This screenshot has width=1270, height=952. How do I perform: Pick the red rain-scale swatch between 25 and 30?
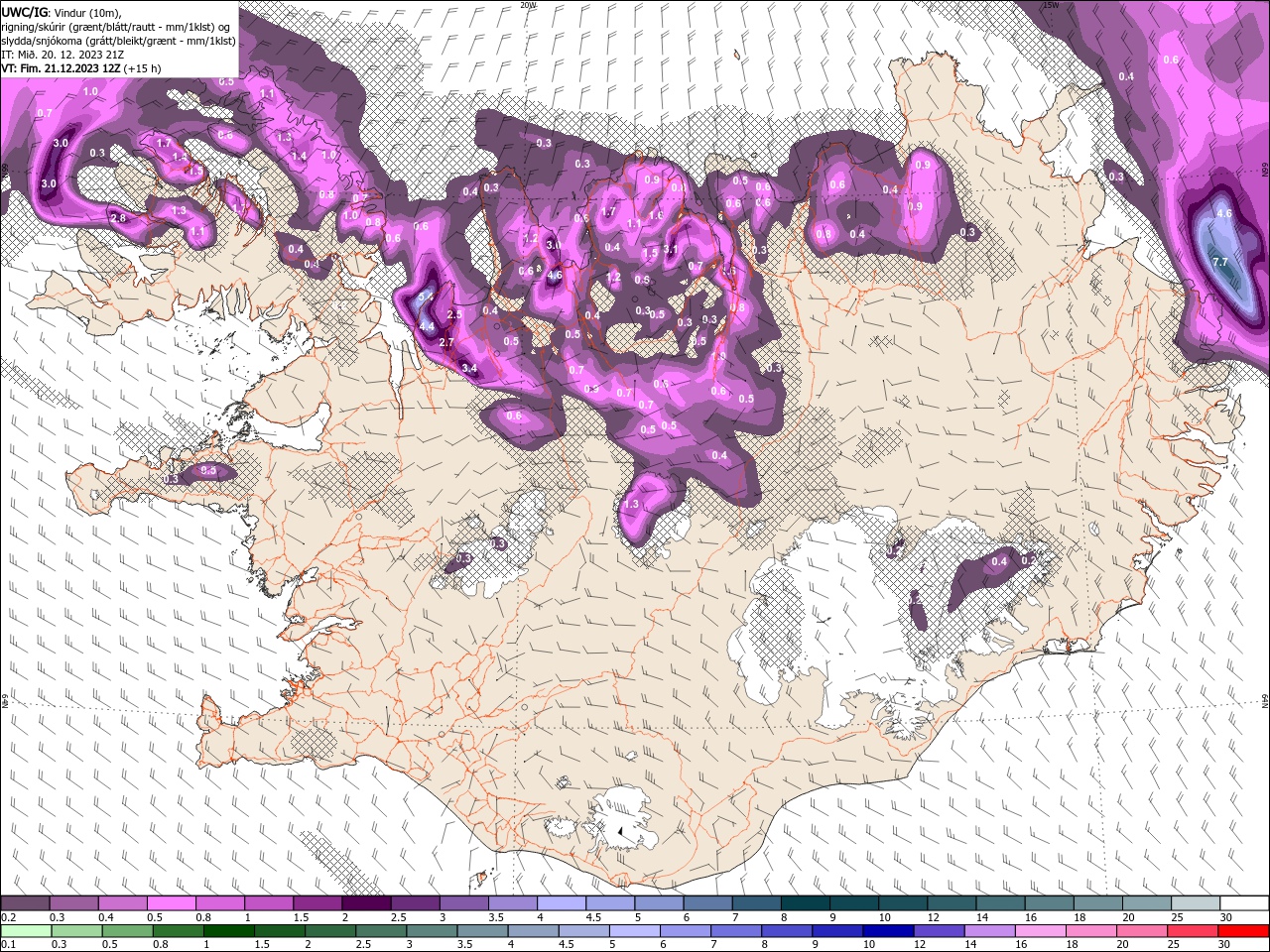1191,930
